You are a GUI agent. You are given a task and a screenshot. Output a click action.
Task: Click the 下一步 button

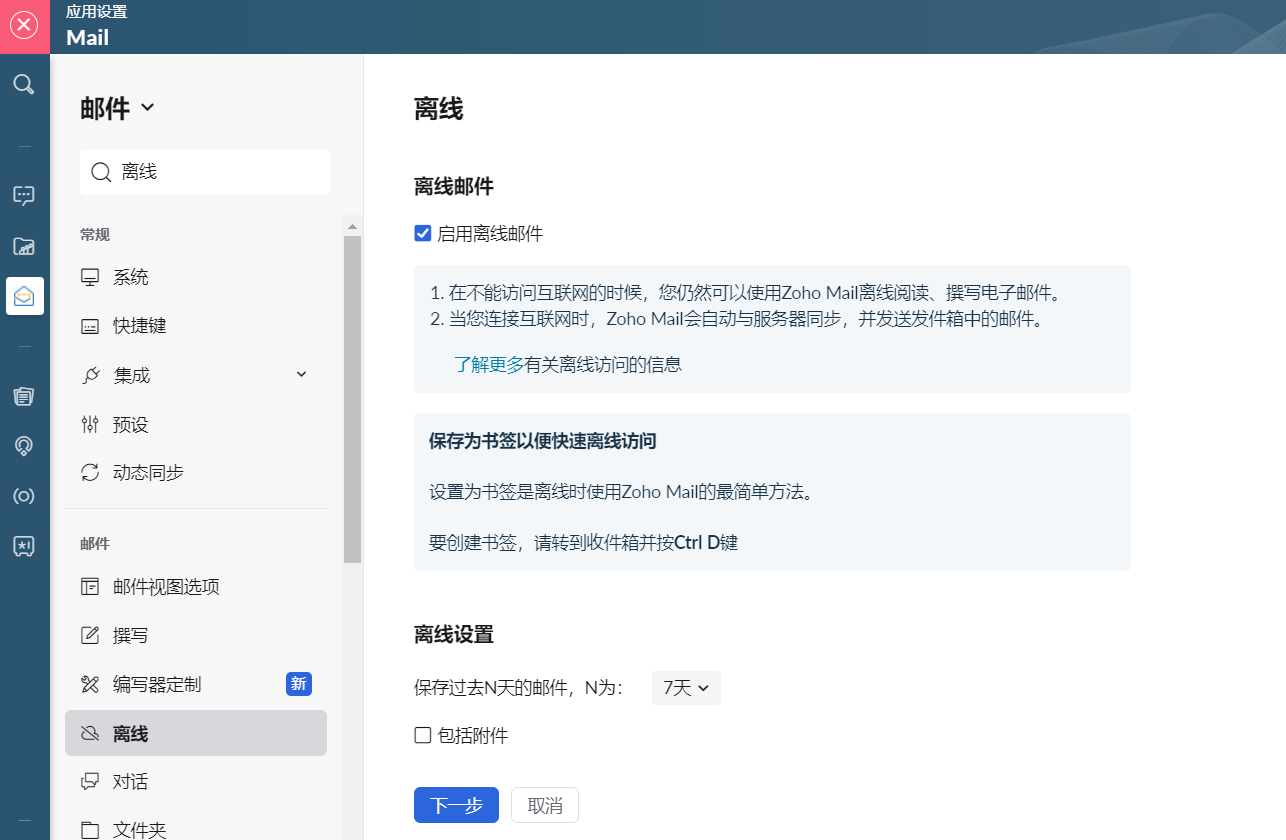coord(456,805)
